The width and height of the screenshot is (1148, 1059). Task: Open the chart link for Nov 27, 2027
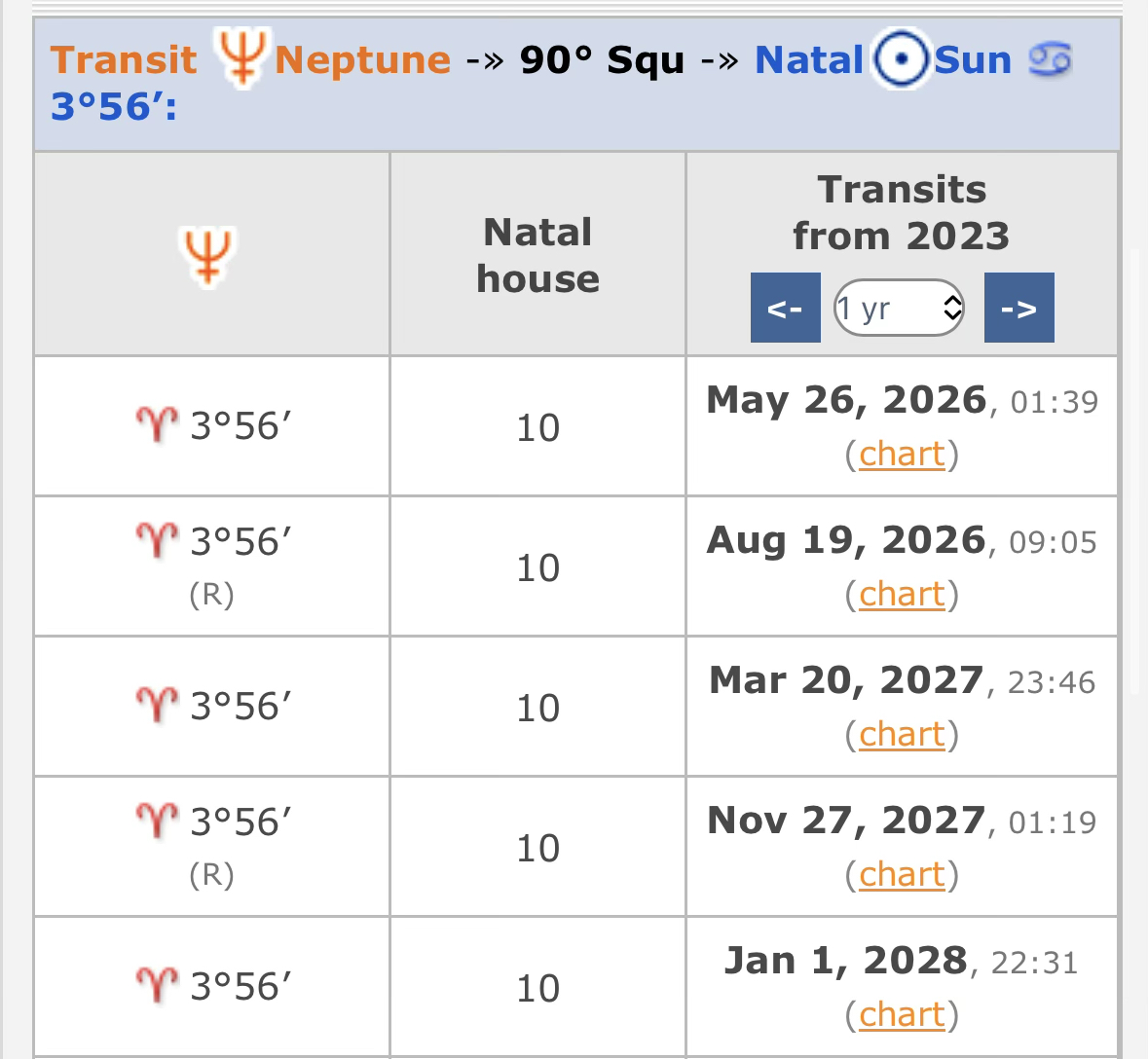902,874
